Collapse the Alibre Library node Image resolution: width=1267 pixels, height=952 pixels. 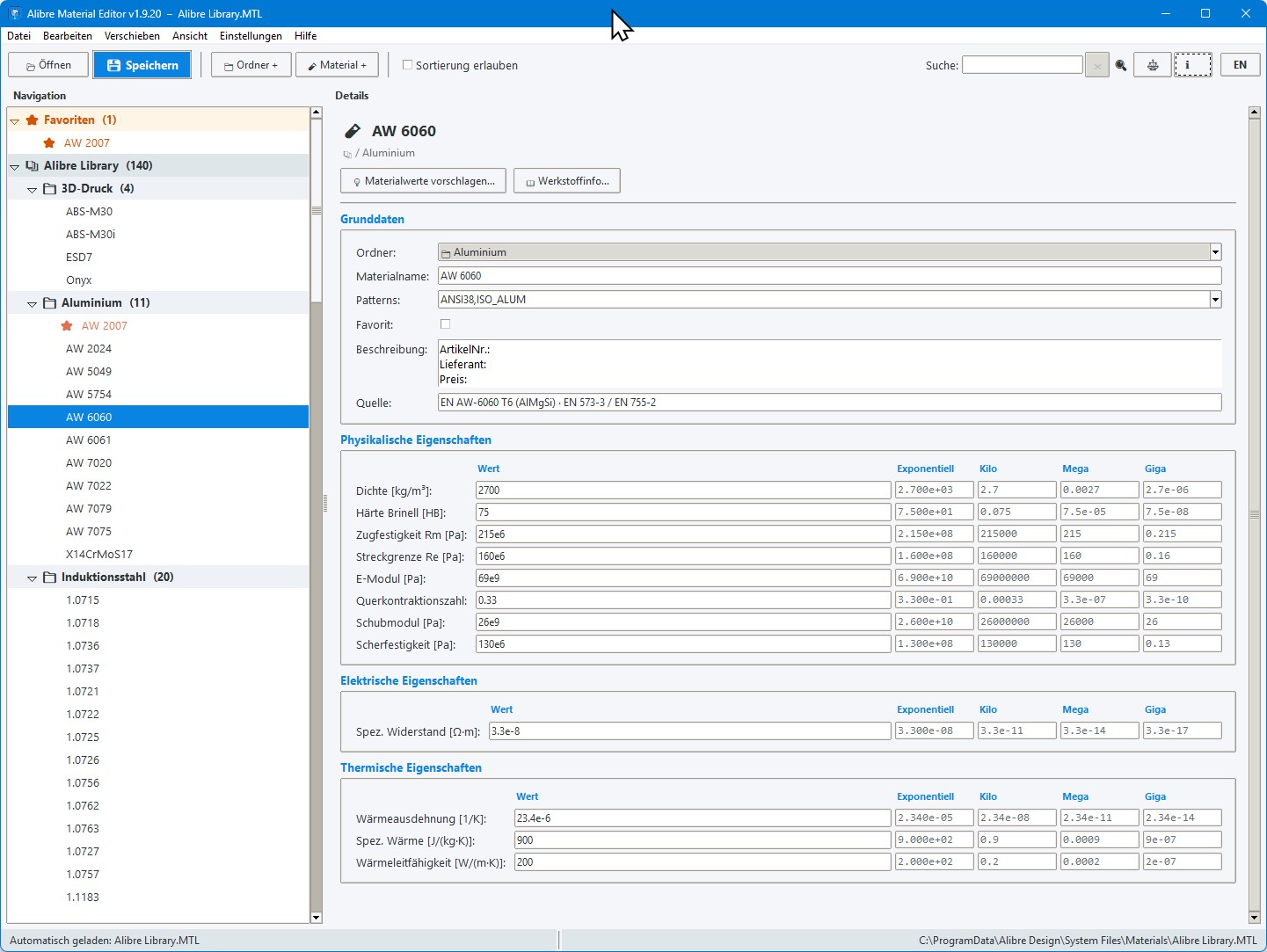coord(15,167)
